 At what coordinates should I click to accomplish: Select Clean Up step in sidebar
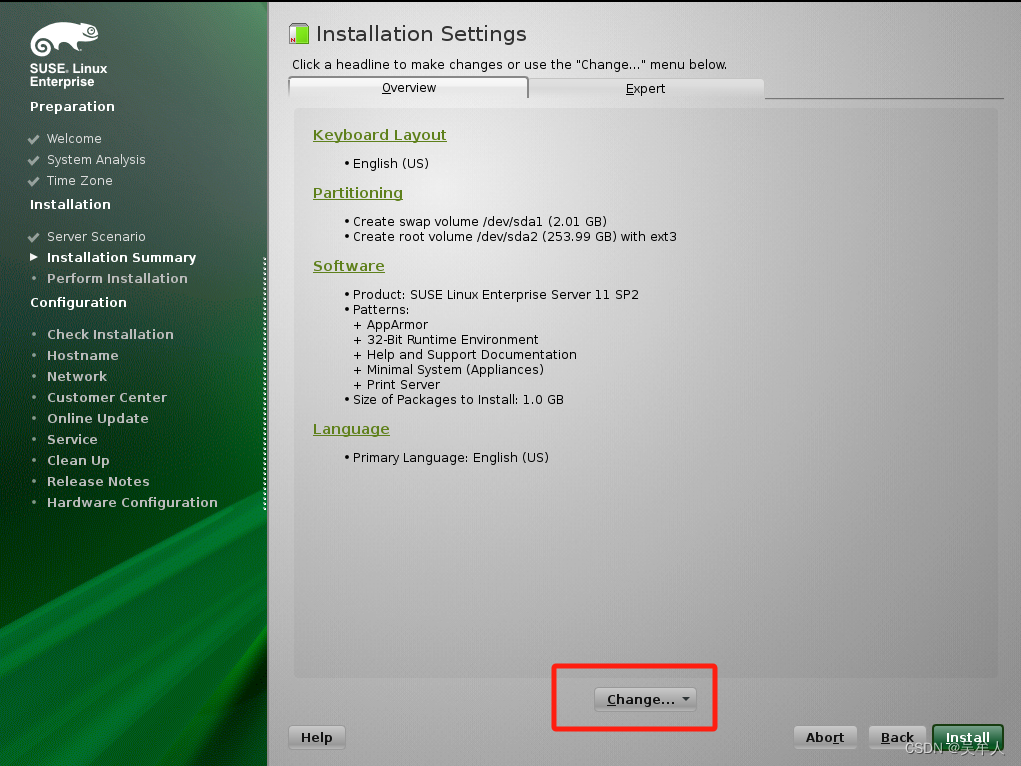[78, 461]
